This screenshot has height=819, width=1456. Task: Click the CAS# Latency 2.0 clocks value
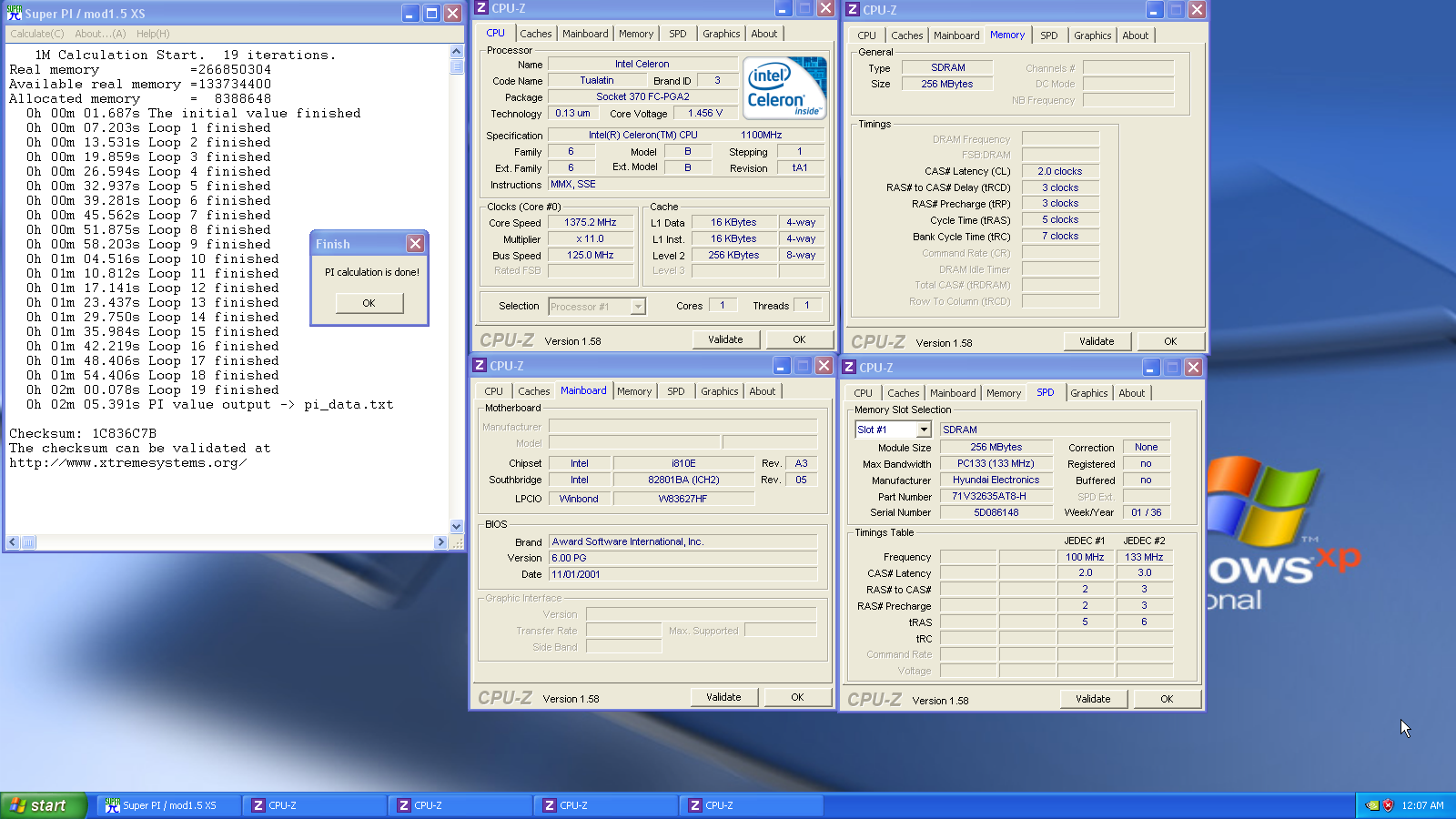point(1060,171)
